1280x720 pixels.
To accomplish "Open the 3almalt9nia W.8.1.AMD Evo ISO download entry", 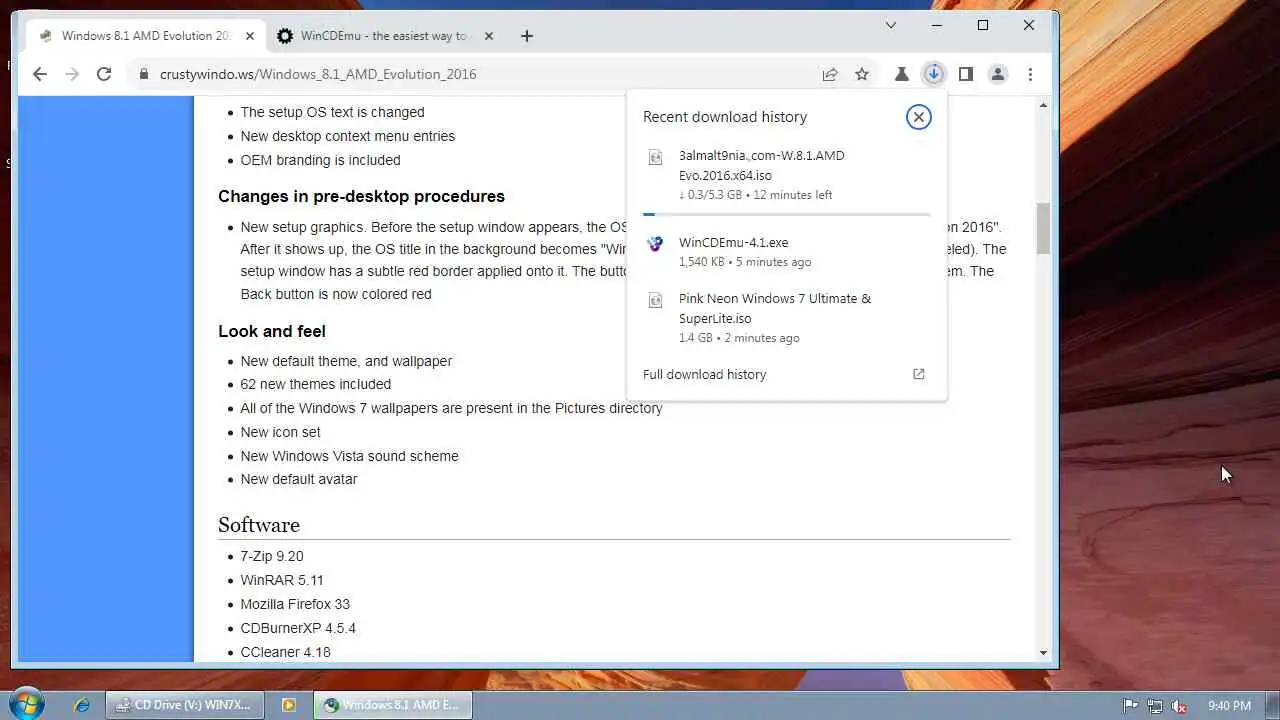I will (787, 175).
